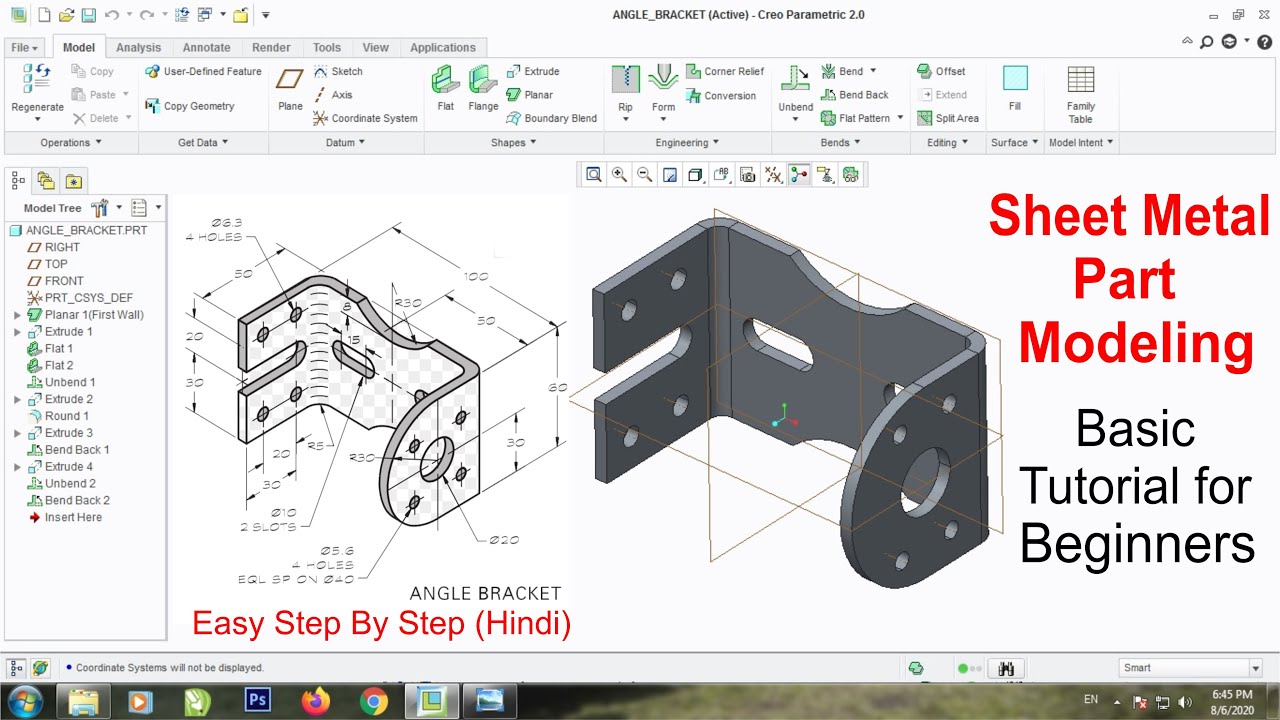Switch to the Annotate tab

pos(206,47)
